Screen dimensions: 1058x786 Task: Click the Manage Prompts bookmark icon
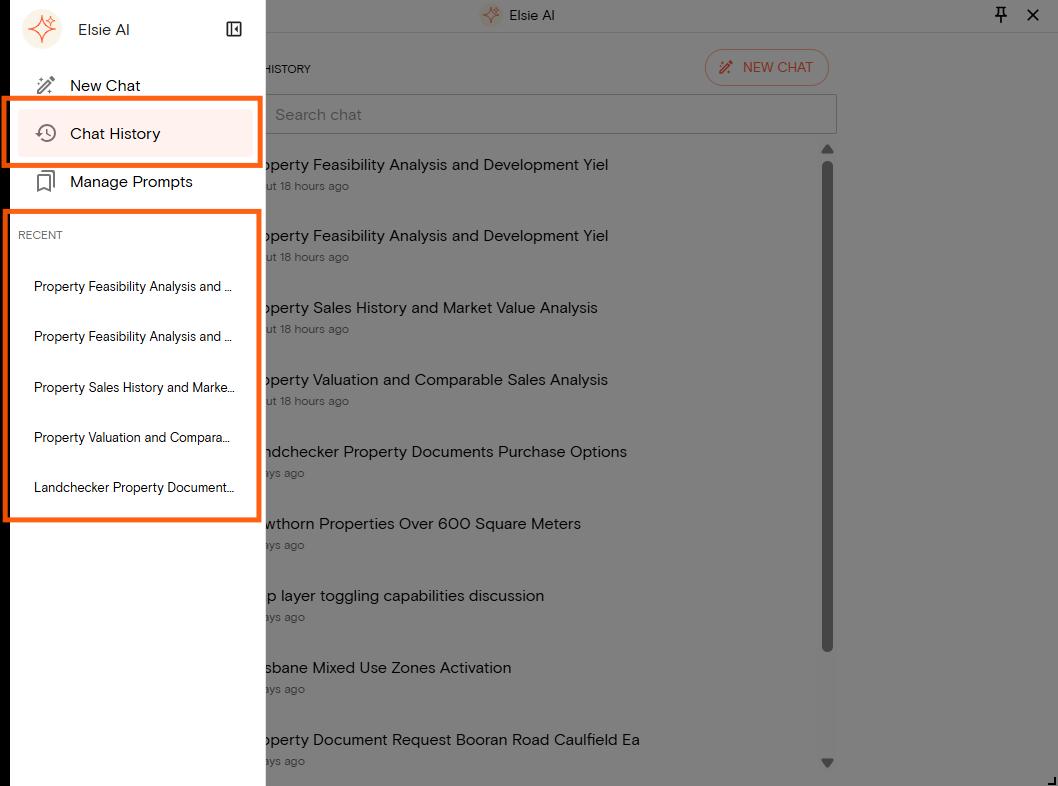click(46, 181)
